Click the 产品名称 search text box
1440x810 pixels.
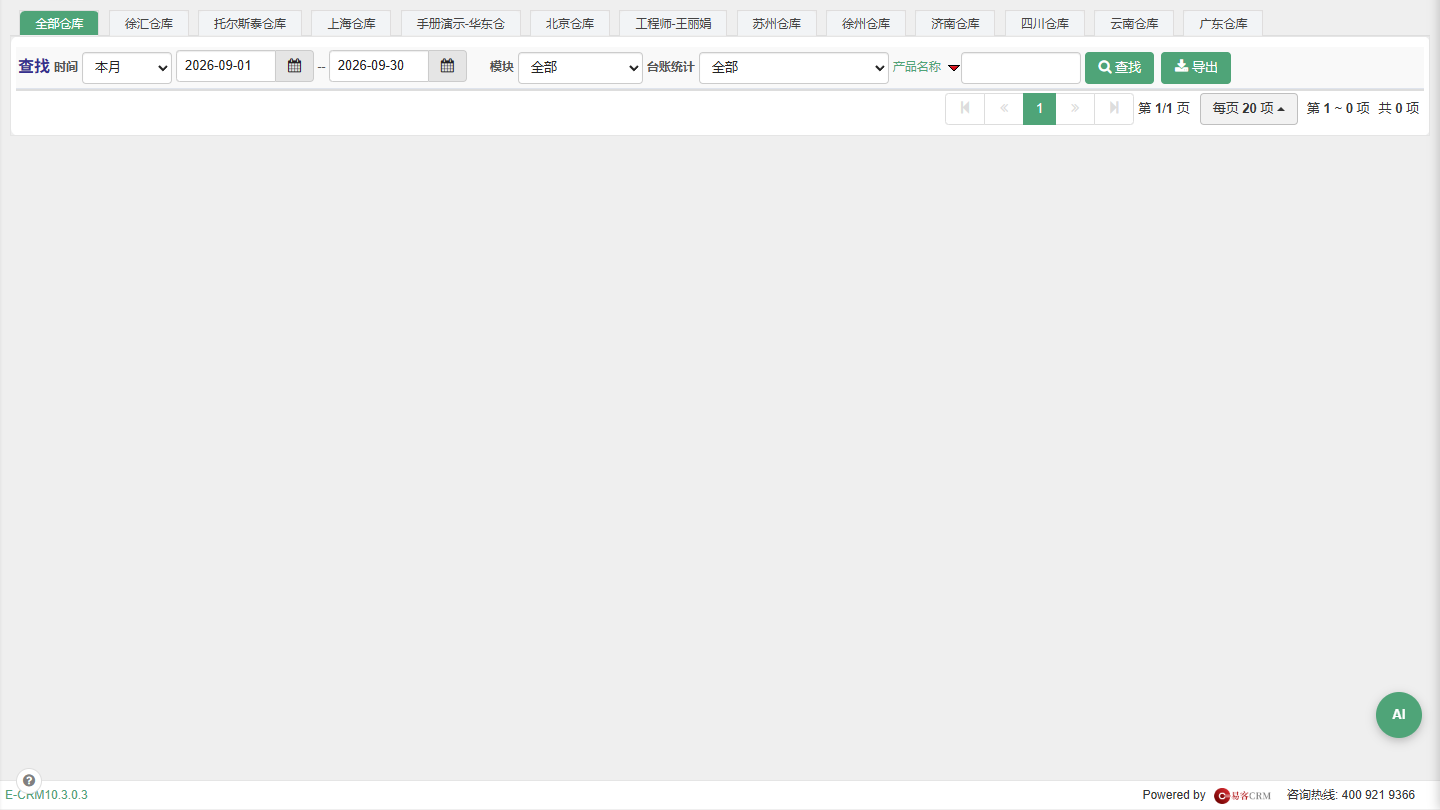pos(1021,67)
